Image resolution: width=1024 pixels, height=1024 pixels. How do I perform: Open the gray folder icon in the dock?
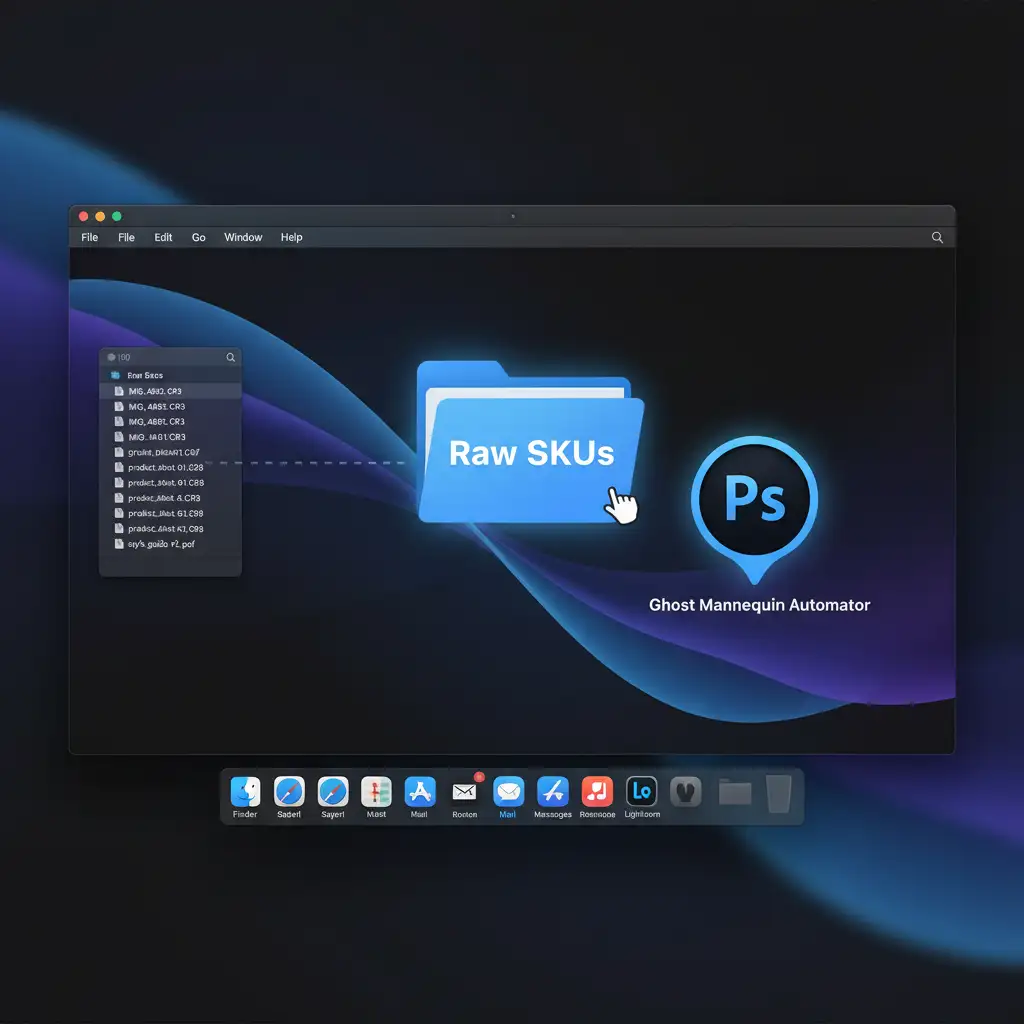coord(735,793)
